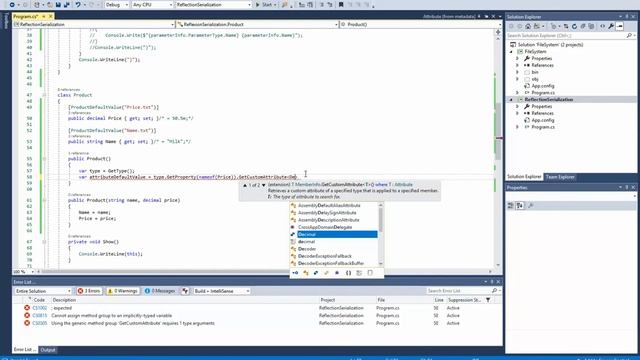The height and width of the screenshot is (360, 640).
Task: Show next overload in signature help
Action: [x=264, y=185]
